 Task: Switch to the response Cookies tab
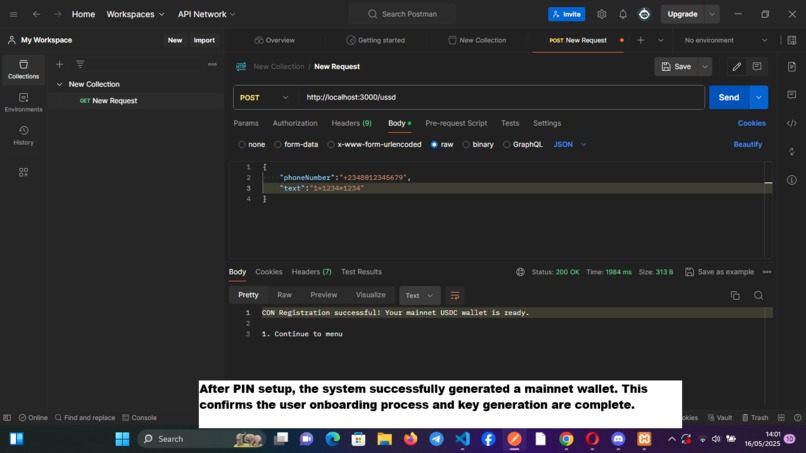pyautogui.click(x=269, y=272)
